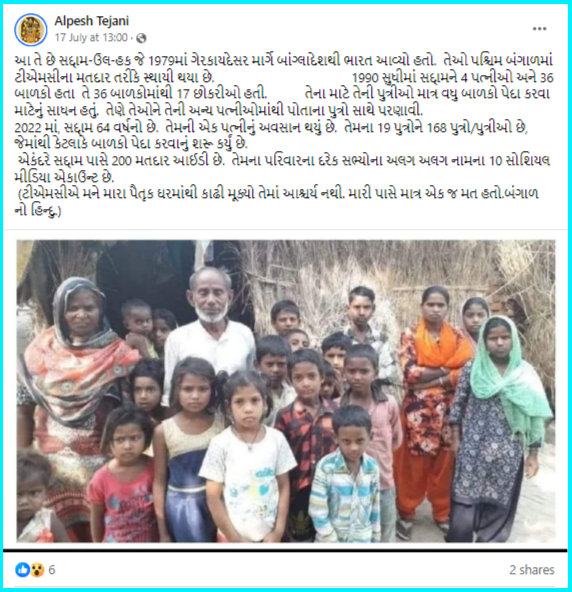572x592 pixels.
Task: Open the three-dots post options menu
Action: [x=540, y=29]
